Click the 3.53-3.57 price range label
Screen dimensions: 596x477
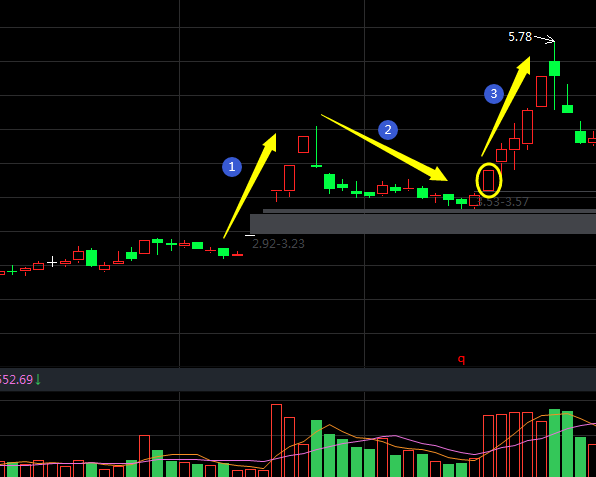(x=502, y=202)
